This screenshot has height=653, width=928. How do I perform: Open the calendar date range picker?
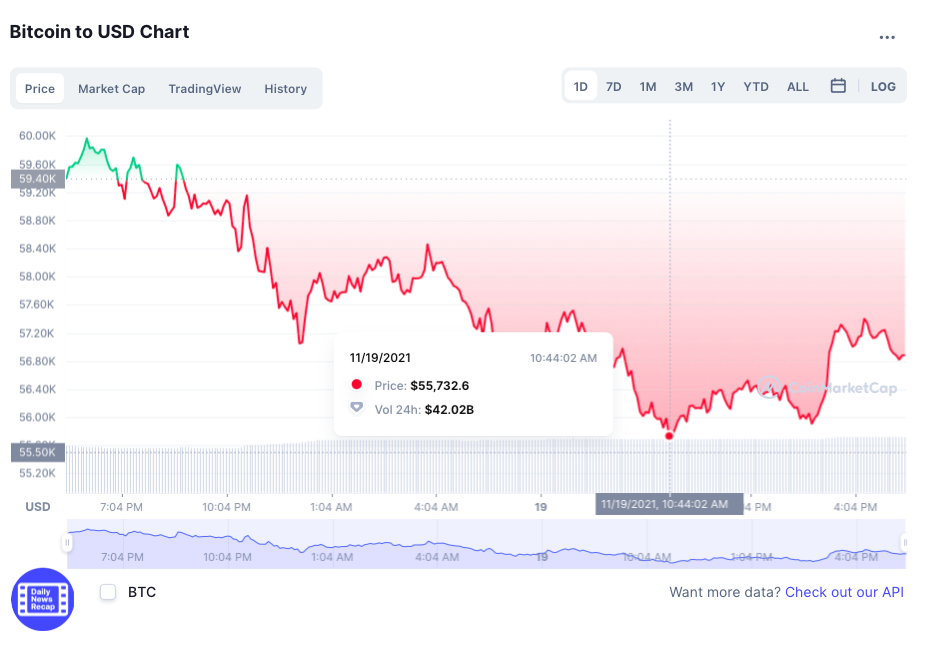838,86
